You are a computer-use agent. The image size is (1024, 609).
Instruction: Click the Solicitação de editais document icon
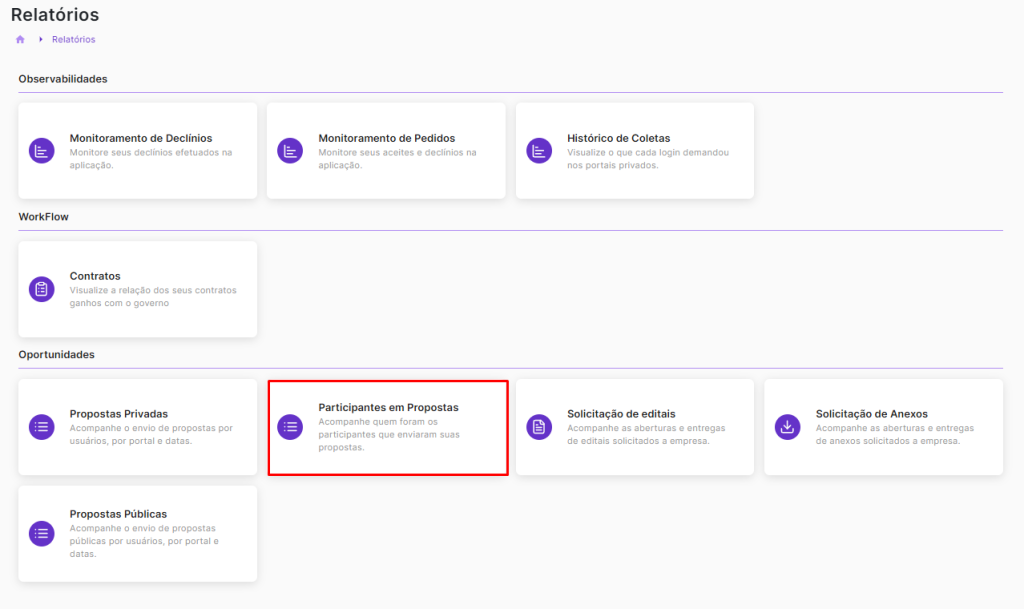(539, 427)
